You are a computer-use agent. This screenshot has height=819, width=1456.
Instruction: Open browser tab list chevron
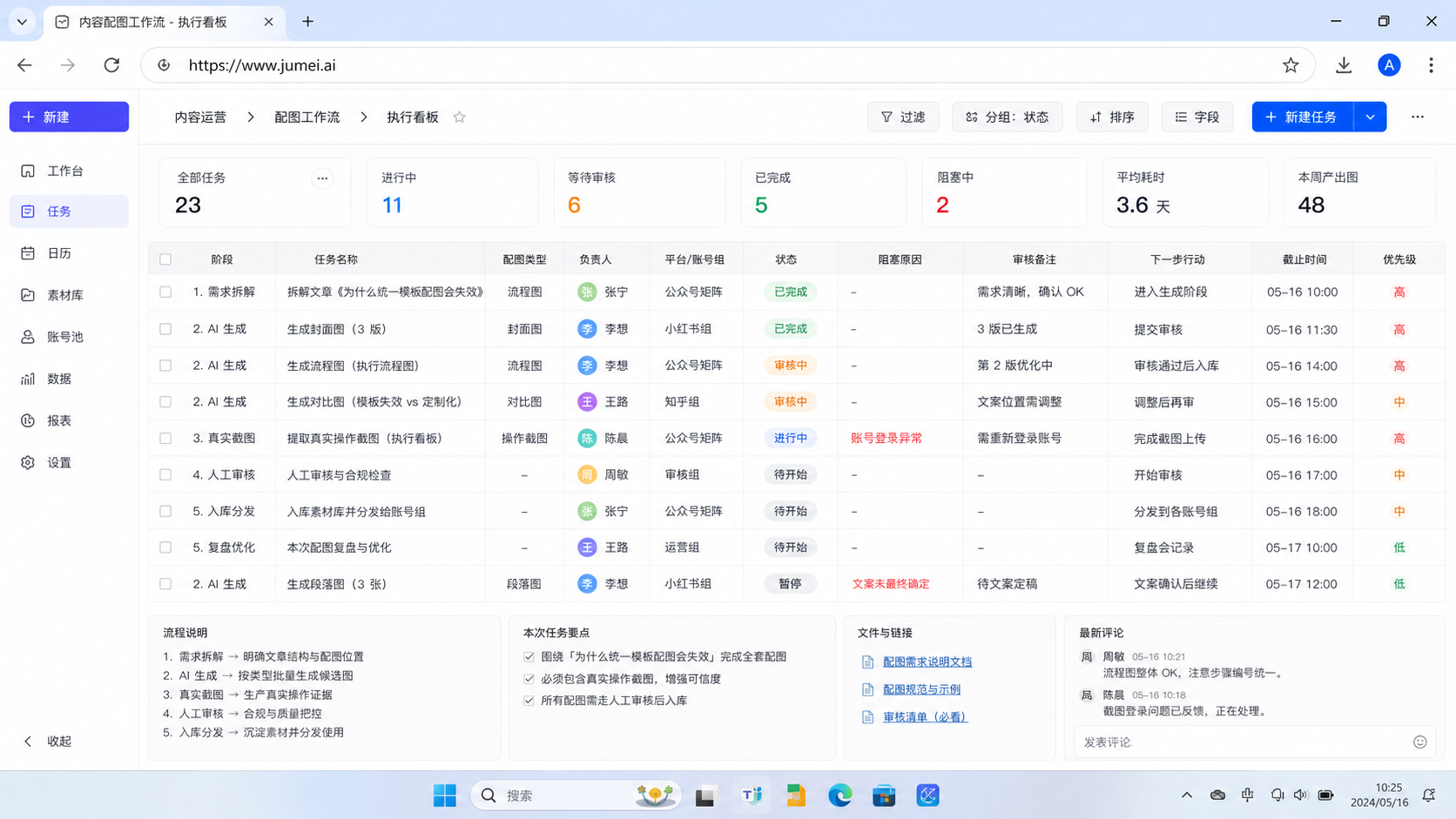coord(22,22)
